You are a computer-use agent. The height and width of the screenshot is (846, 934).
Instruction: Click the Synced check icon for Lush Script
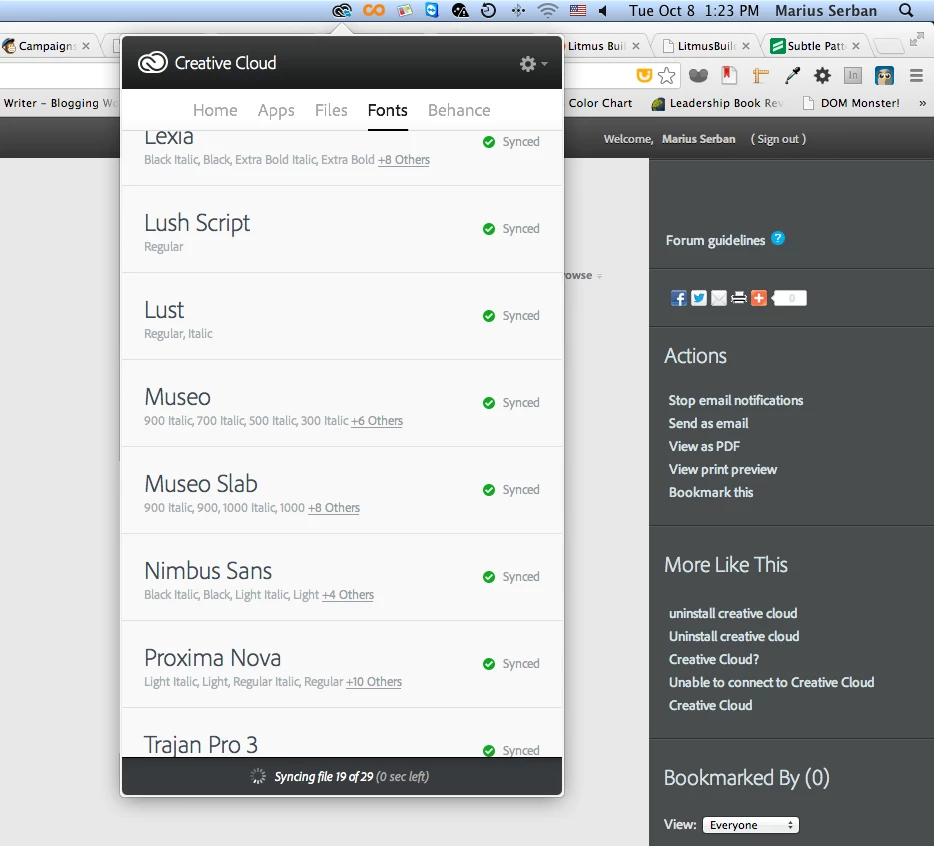pos(489,229)
